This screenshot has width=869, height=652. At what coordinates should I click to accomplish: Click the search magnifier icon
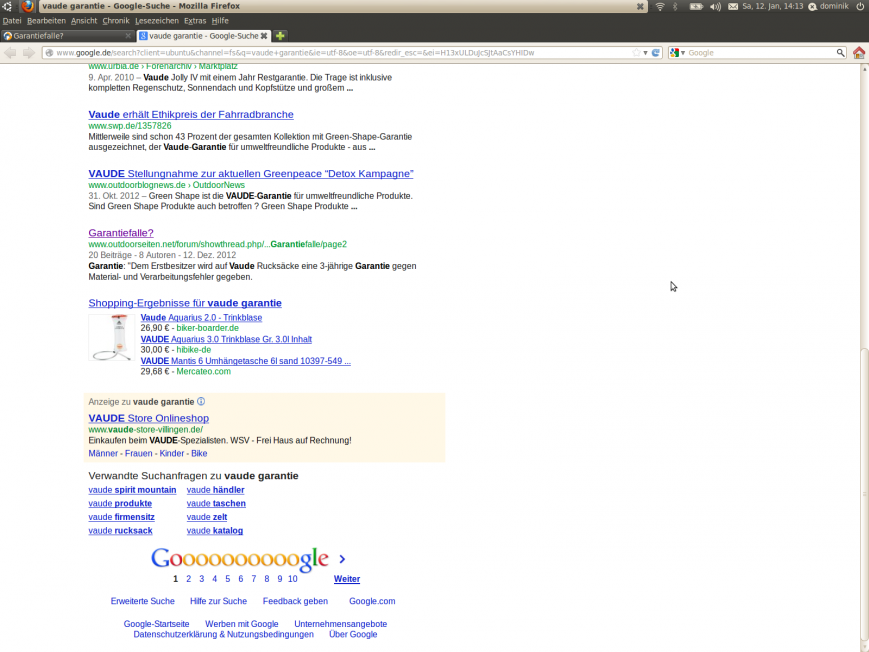(x=840, y=53)
